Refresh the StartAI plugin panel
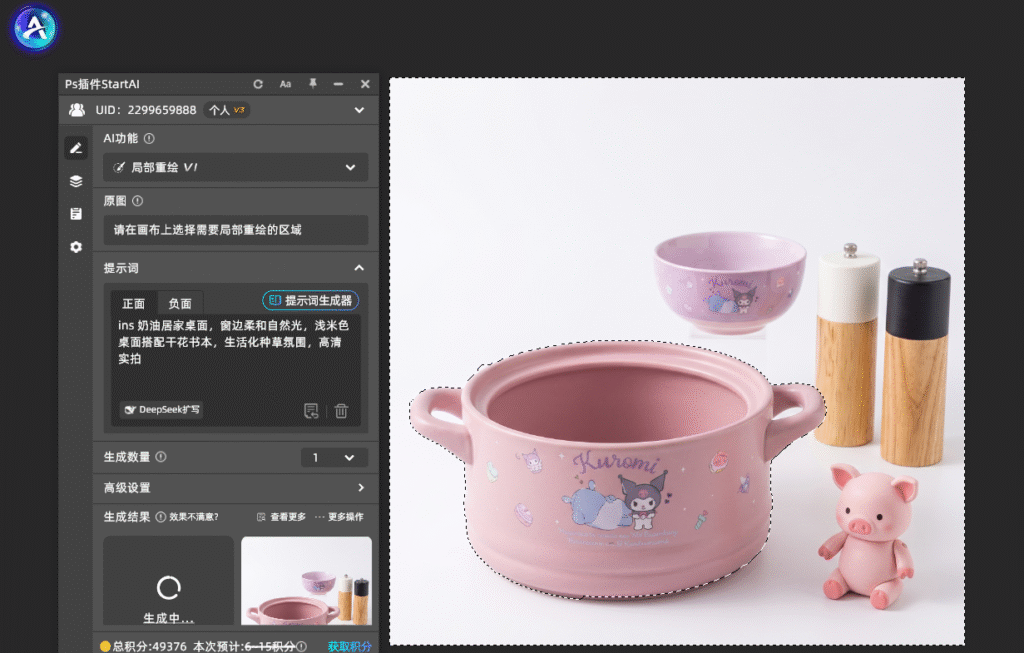The width and height of the screenshot is (1024, 653). point(258,84)
